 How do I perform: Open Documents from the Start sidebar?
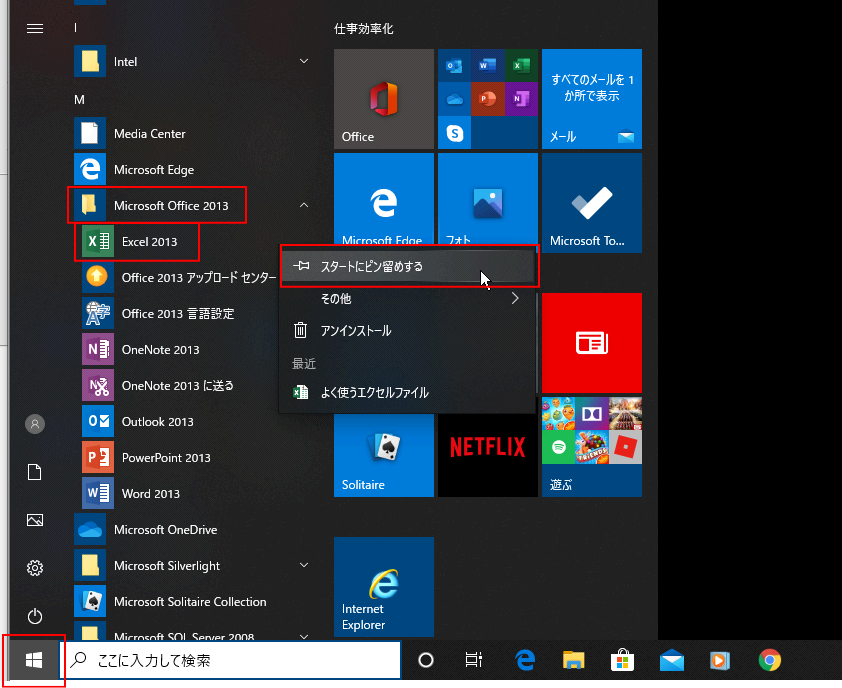pos(35,472)
